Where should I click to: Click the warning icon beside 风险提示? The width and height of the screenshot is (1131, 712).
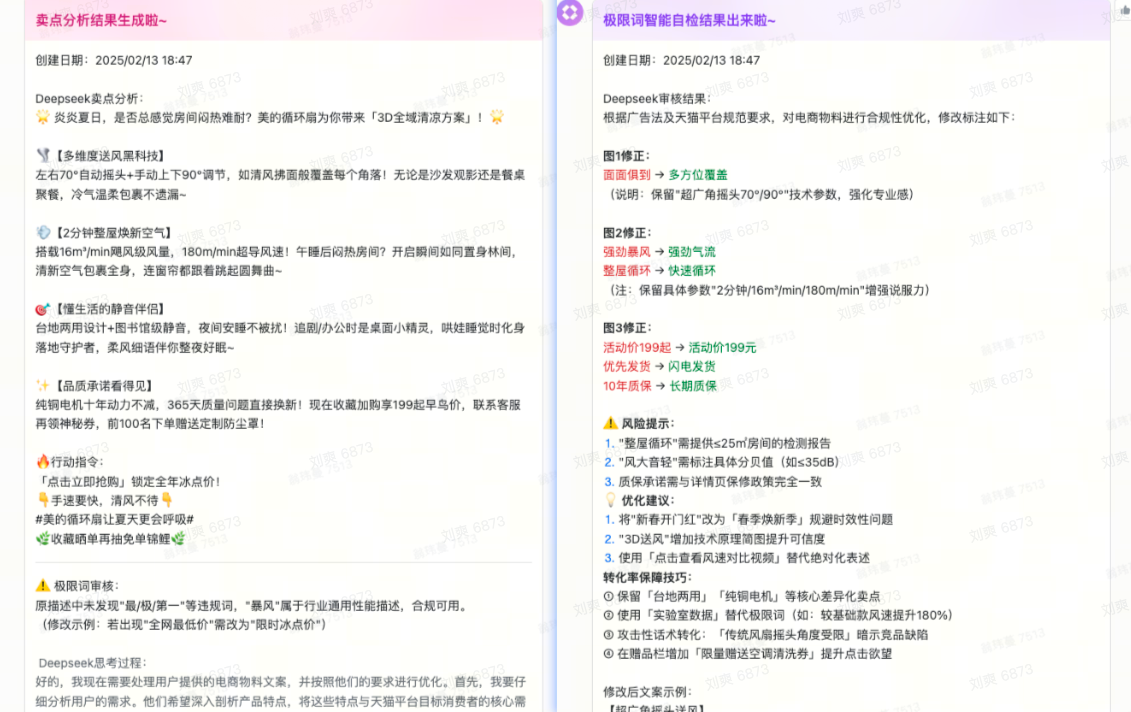pos(611,424)
